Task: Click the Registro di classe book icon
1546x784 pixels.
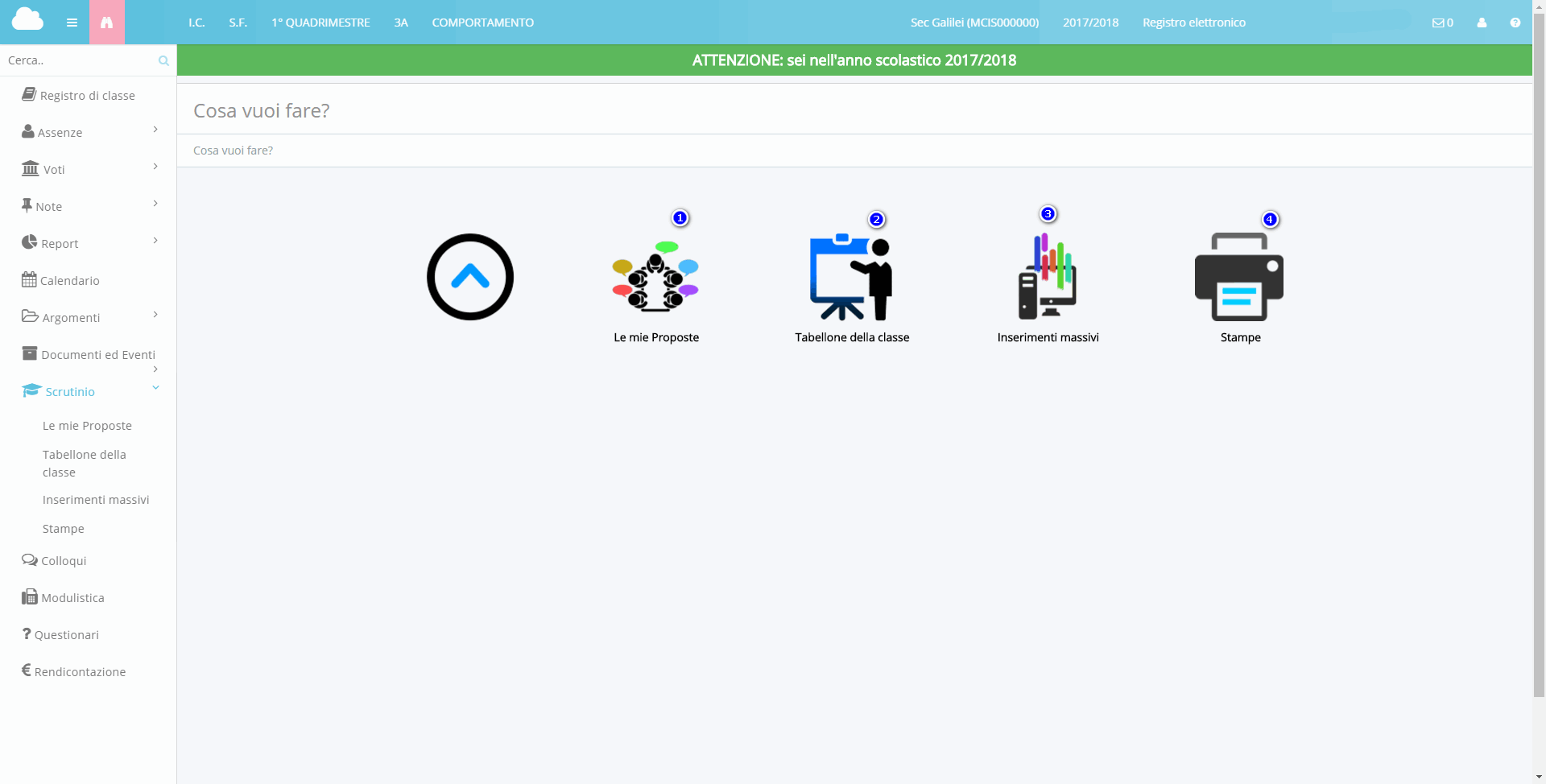Action: [x=29, y=94]
